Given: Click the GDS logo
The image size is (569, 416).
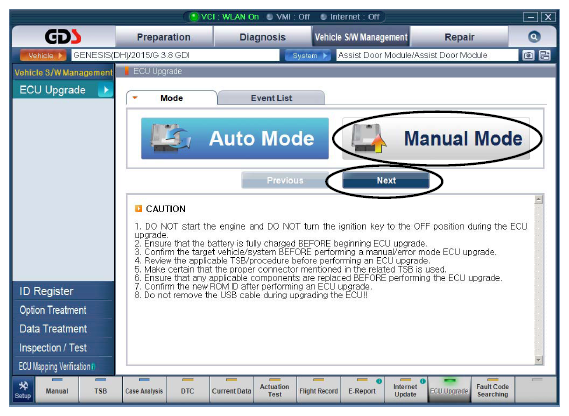Looking at the screenshot, I should tap(63, 36).
